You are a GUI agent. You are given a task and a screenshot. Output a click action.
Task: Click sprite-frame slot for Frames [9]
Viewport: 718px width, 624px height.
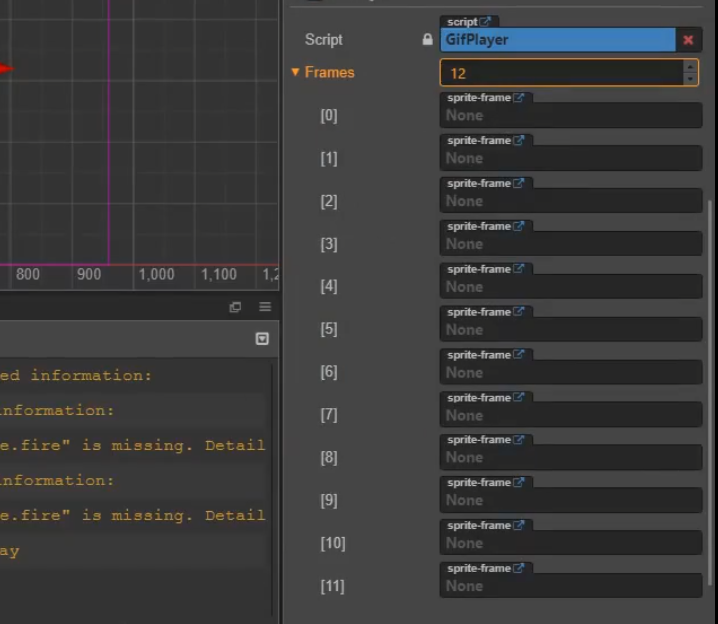point(571,500)
